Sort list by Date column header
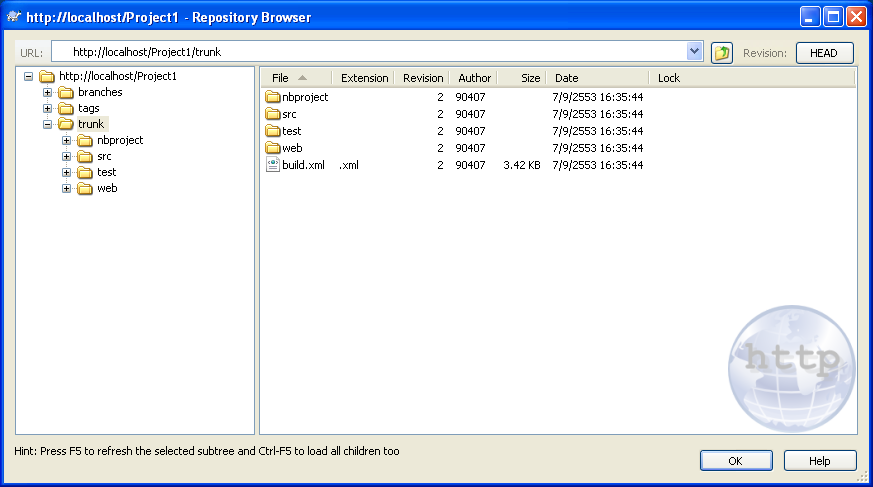This screenshot has width=873, height=487. click(x=597, y=78)
